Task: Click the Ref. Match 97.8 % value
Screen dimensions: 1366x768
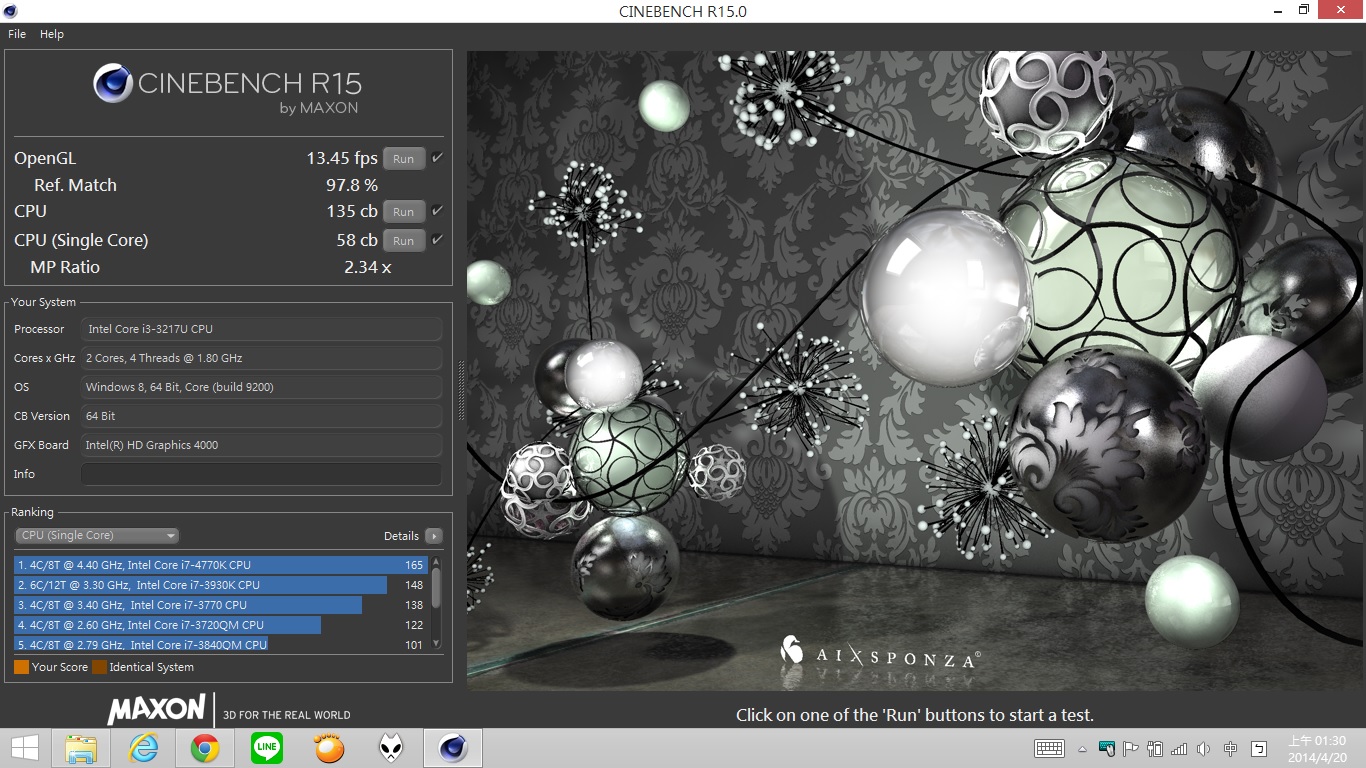Action: 352,185
